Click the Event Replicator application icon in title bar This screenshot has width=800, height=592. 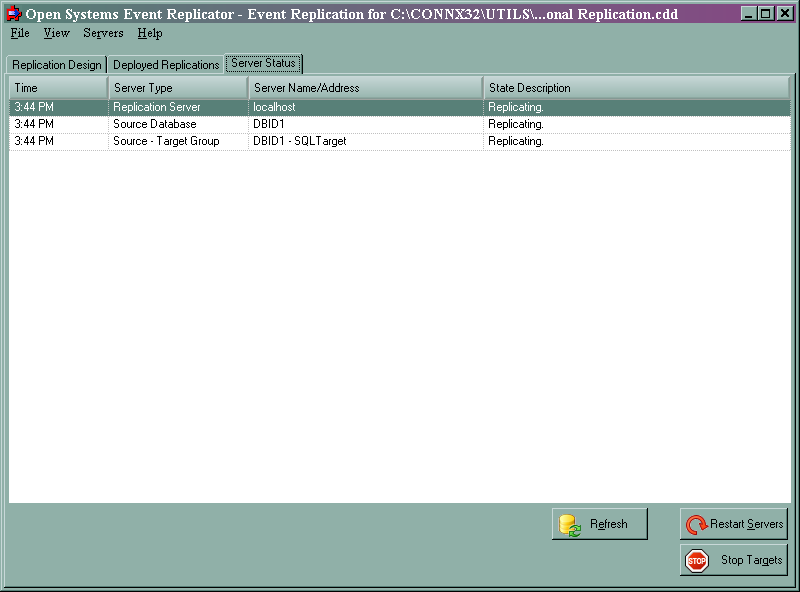tap(13, 13)
